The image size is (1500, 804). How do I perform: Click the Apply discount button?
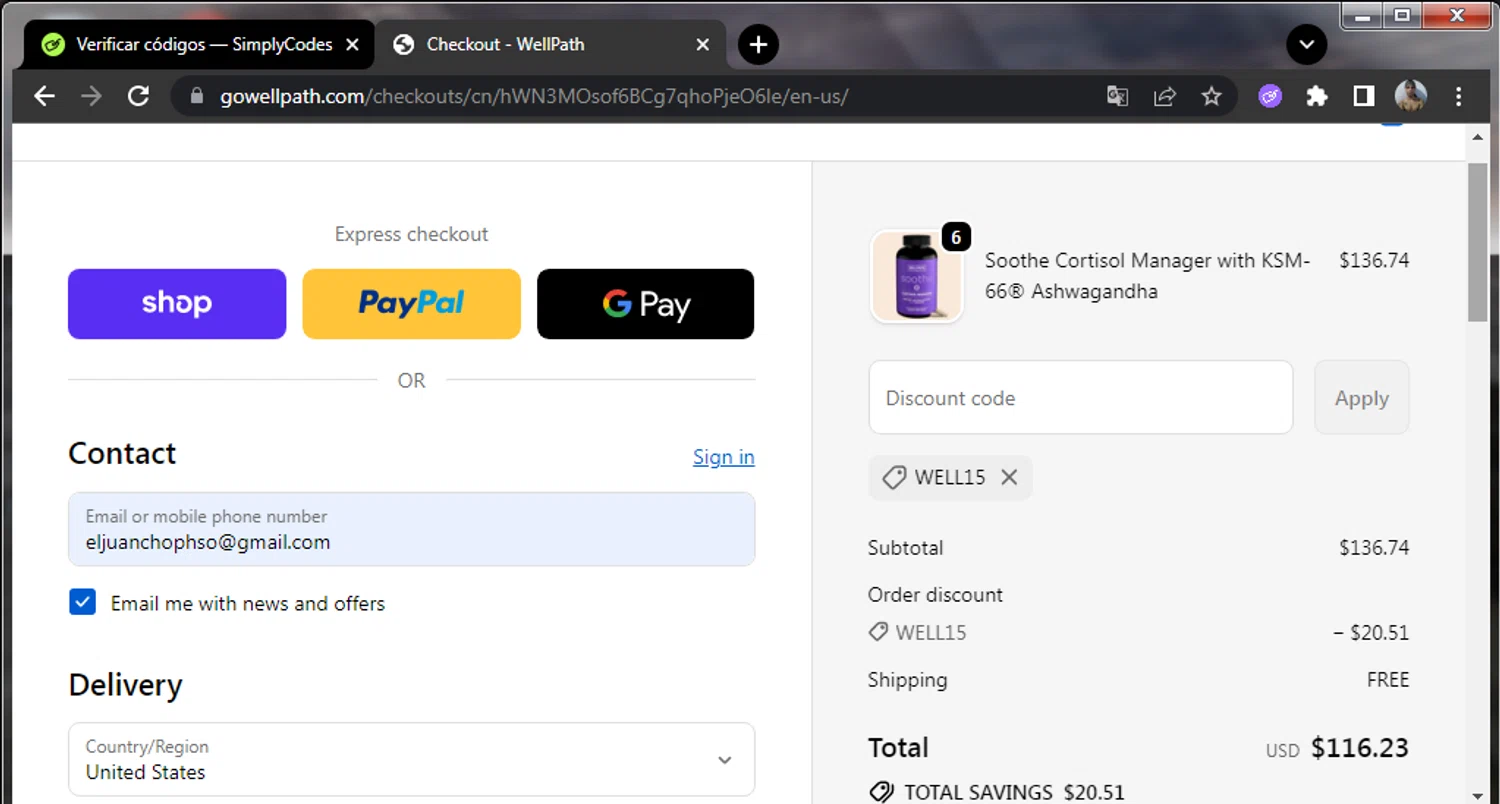tap(1361, 398)
